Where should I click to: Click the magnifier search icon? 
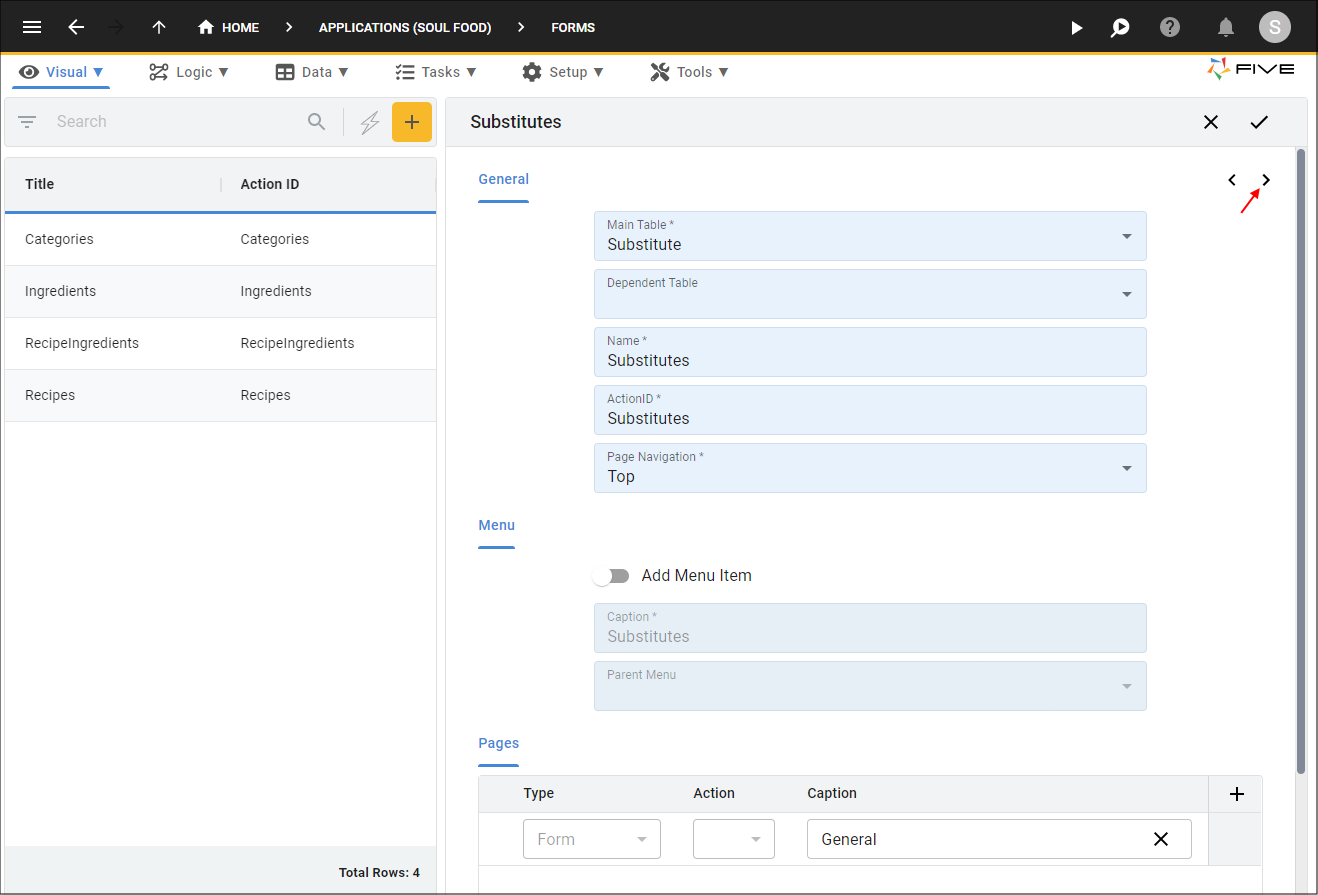pos(316,122)
